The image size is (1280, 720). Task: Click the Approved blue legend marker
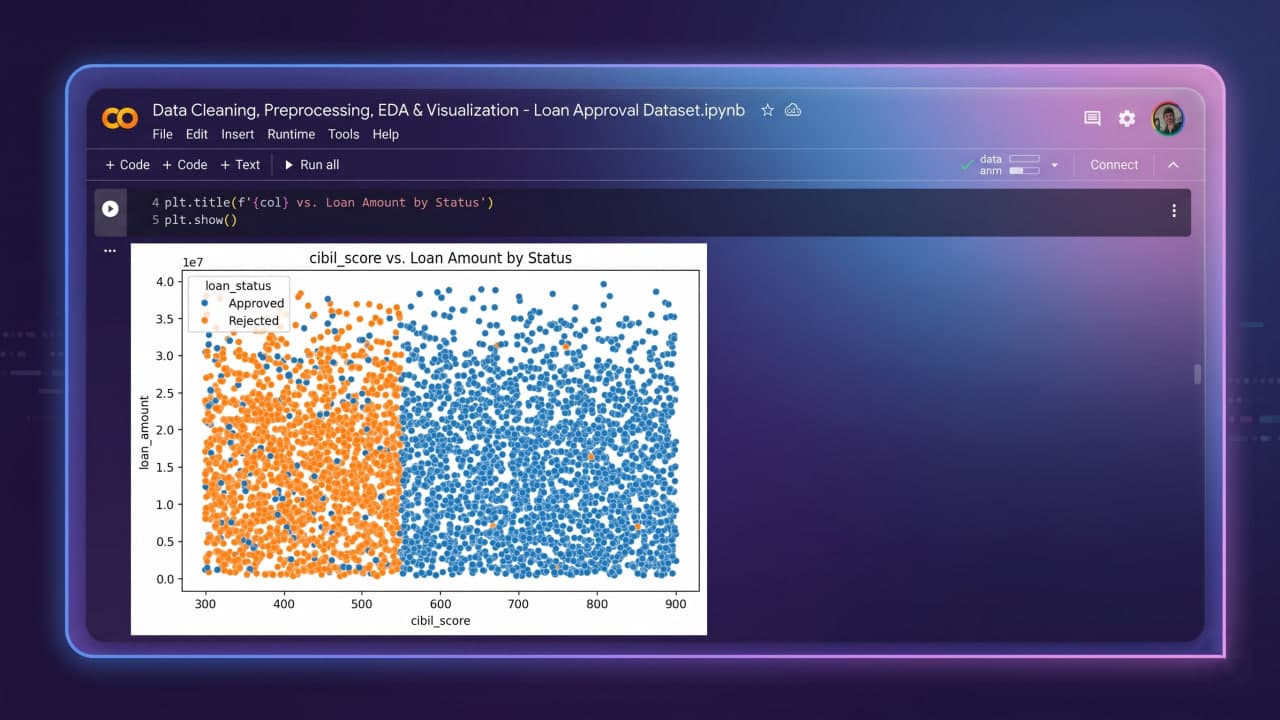pyautogui.click(x=205, y=303)
